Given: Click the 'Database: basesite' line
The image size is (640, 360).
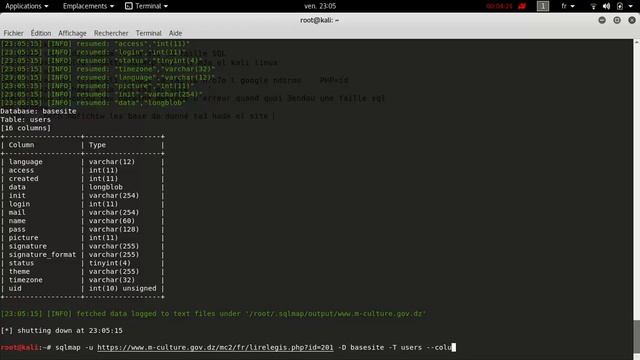Looking at the screenshot, I should point(38,111).
